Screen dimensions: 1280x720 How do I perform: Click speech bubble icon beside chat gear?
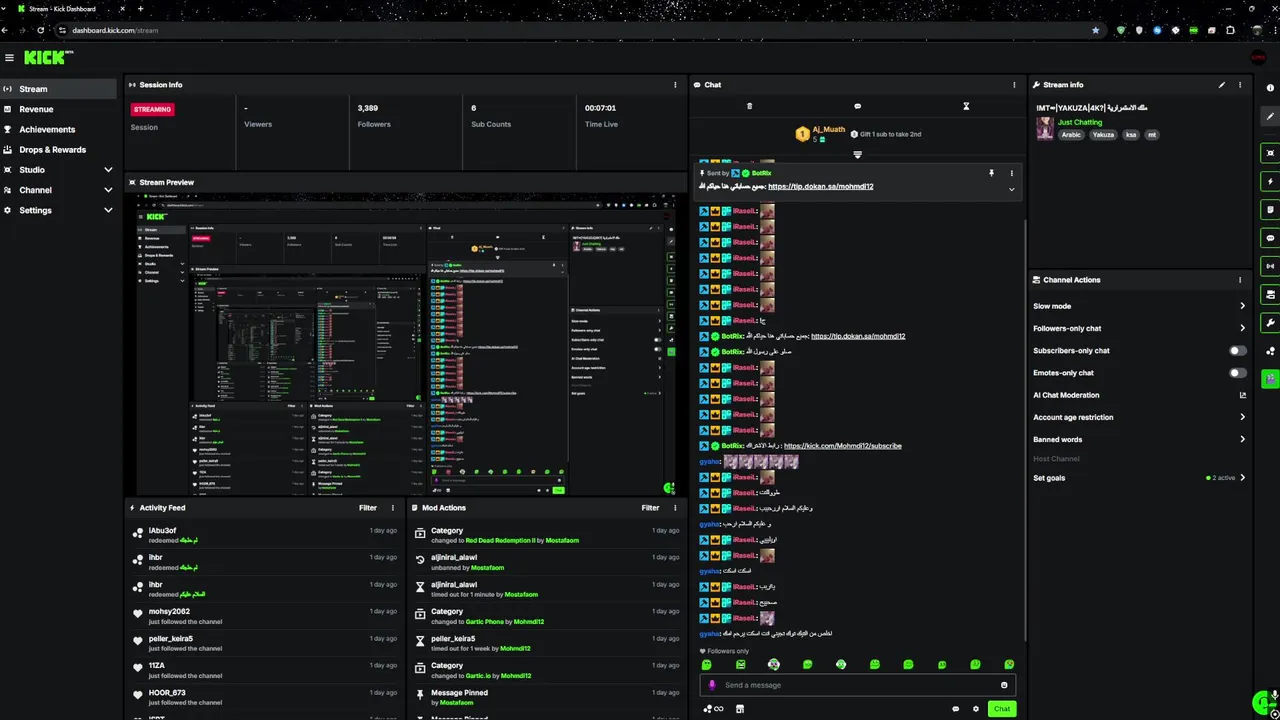(x=955, y=709)
